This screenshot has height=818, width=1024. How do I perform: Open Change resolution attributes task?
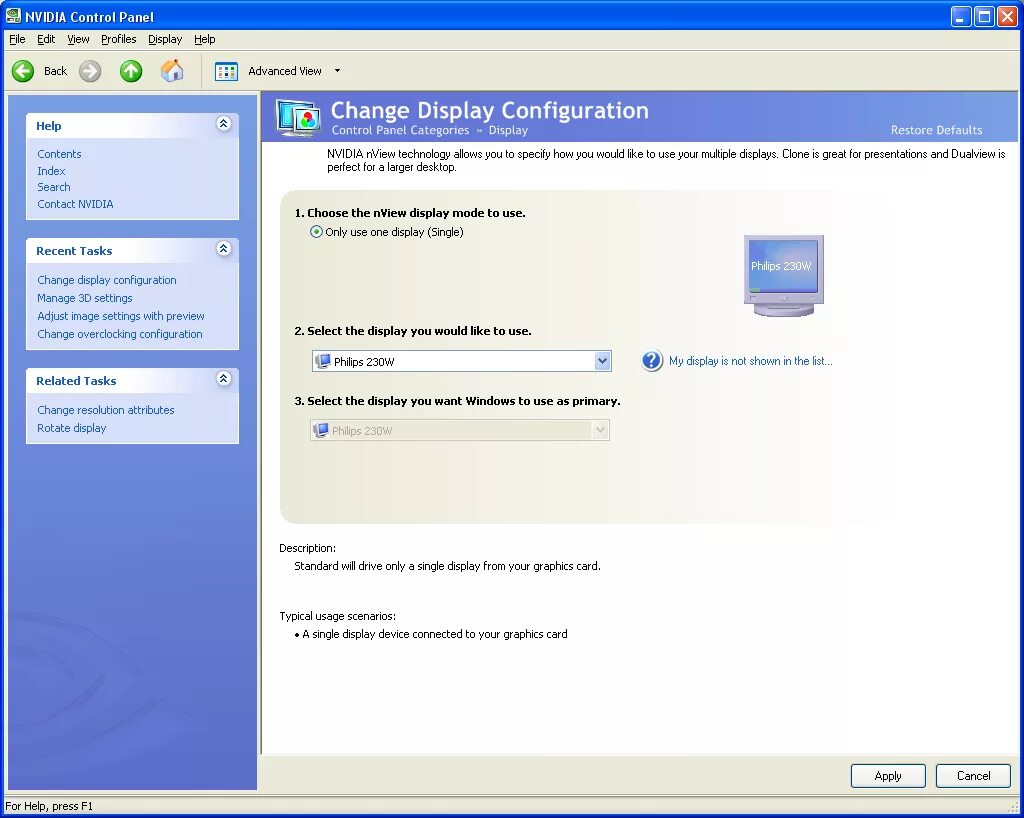(x=106, y=410)
